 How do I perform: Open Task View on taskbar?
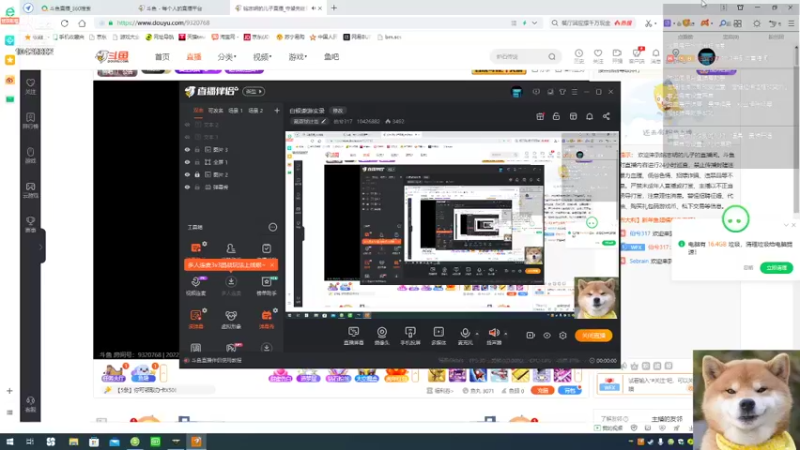[x=30, y=441]
